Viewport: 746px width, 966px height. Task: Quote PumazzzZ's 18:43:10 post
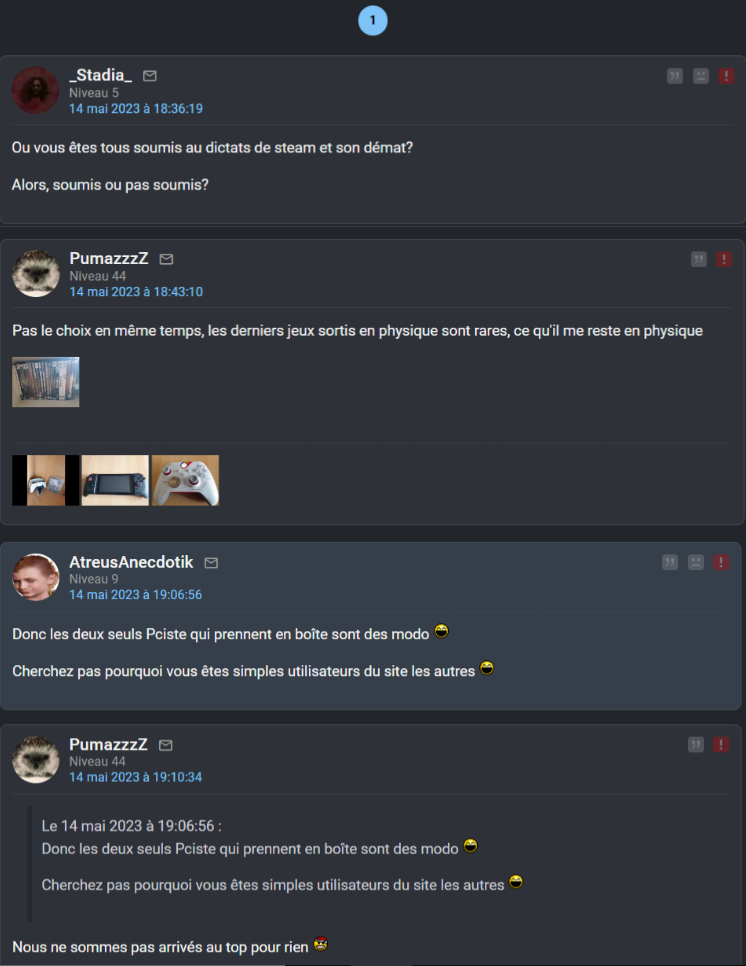tap(698, 259)
